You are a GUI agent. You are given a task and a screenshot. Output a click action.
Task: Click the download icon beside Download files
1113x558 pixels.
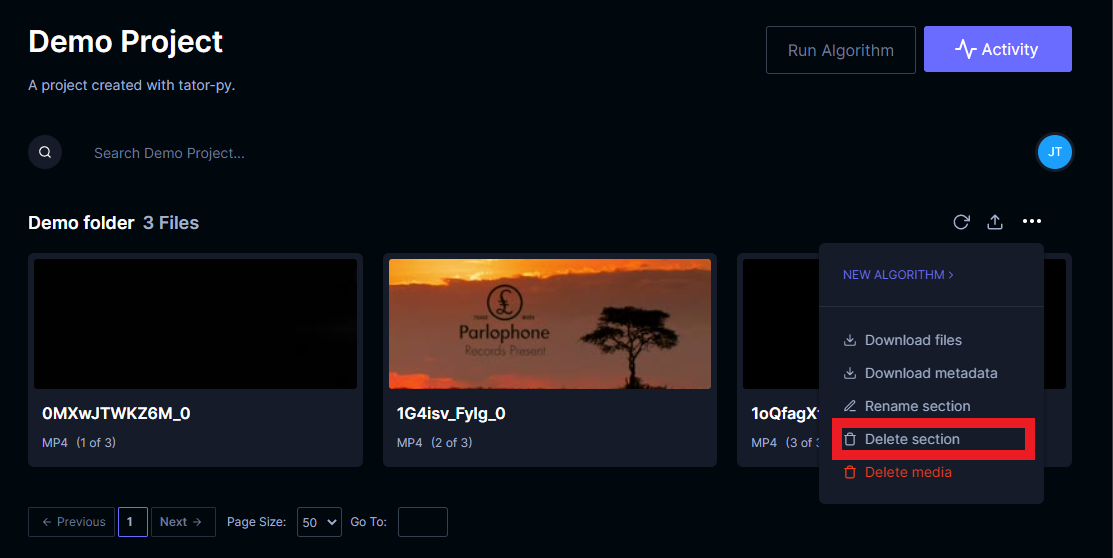point(850,340)
